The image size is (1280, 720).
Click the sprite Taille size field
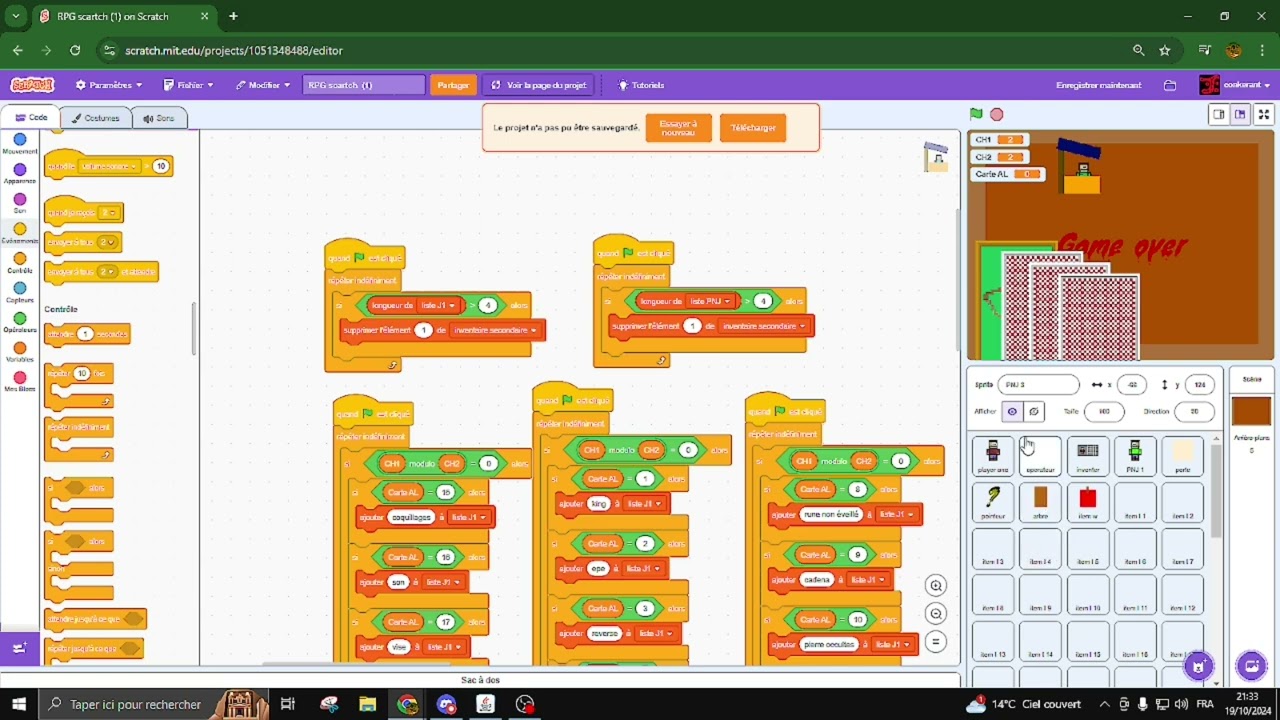pos(1104,411)
